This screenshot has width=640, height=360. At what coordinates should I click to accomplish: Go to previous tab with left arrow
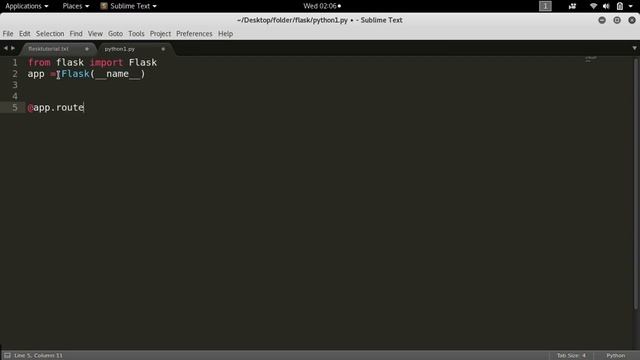[x=5, y=48]
